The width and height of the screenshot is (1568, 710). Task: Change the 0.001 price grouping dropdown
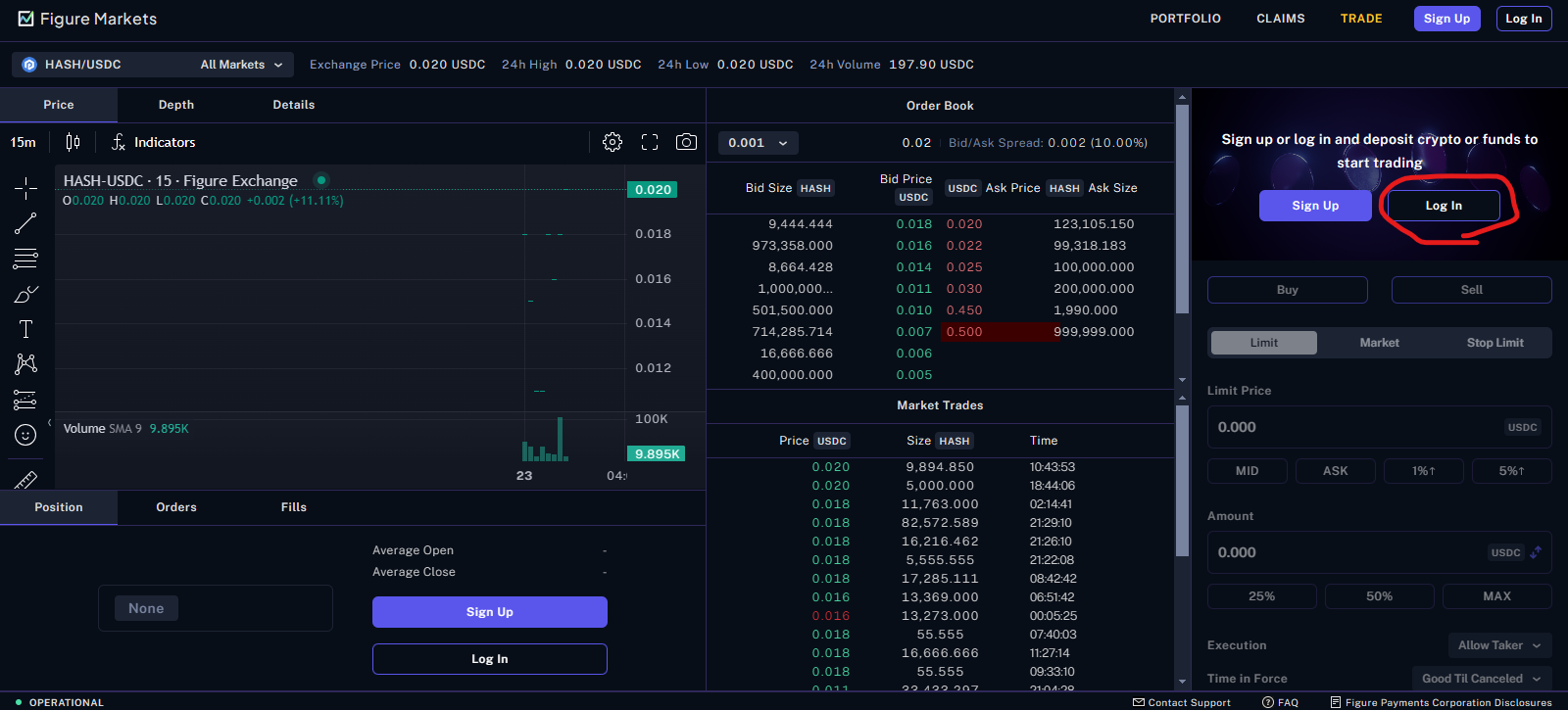tap(759, 143)
